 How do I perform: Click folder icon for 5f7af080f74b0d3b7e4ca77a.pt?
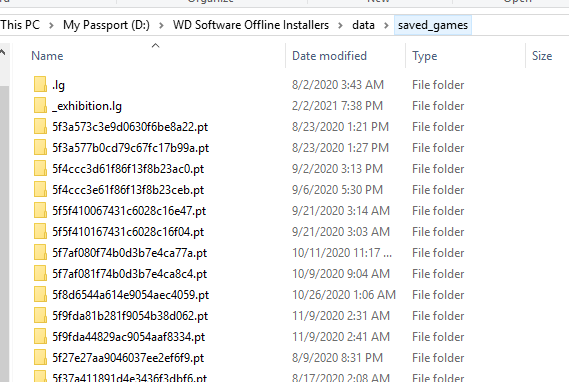[40, 253]
